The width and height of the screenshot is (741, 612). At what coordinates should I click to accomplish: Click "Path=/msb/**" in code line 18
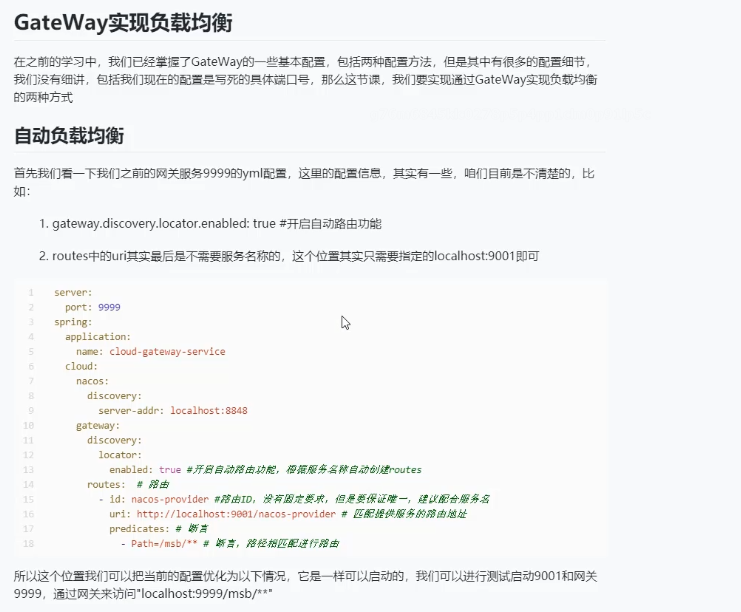pos(164,543)
